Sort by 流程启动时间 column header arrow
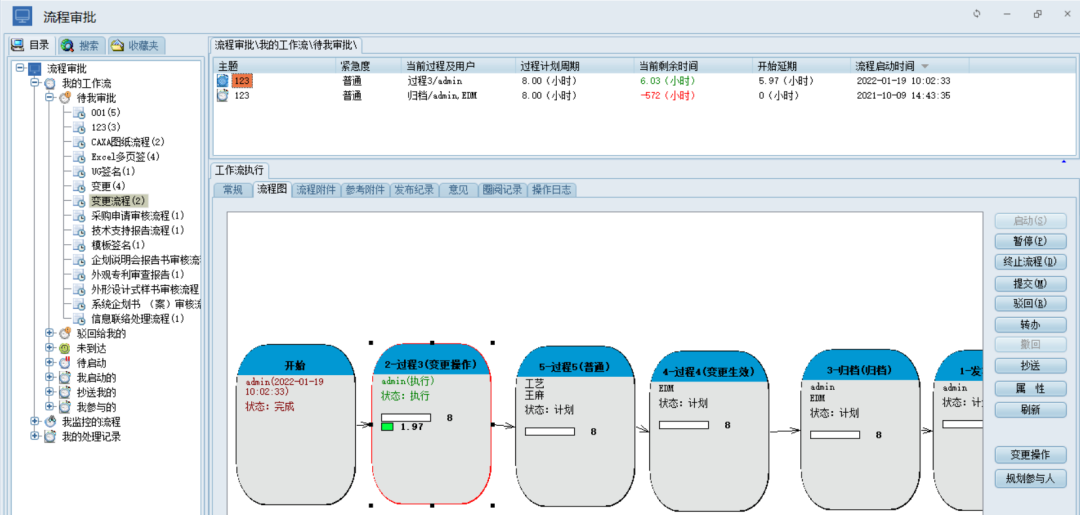The height and width of the screenshot is (515, 1080). pos(924,66)
